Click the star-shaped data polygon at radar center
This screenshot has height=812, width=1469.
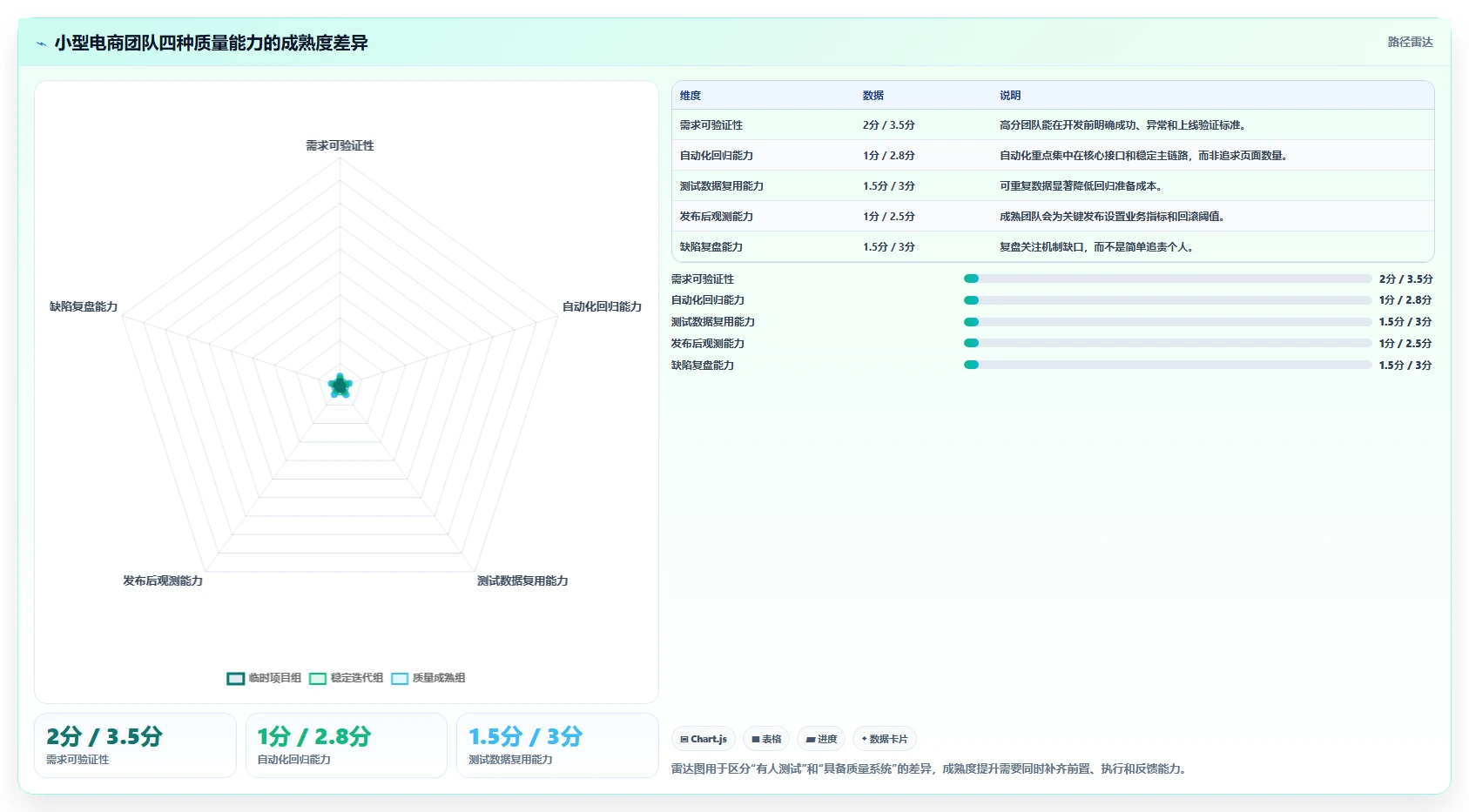click(340, 386)
